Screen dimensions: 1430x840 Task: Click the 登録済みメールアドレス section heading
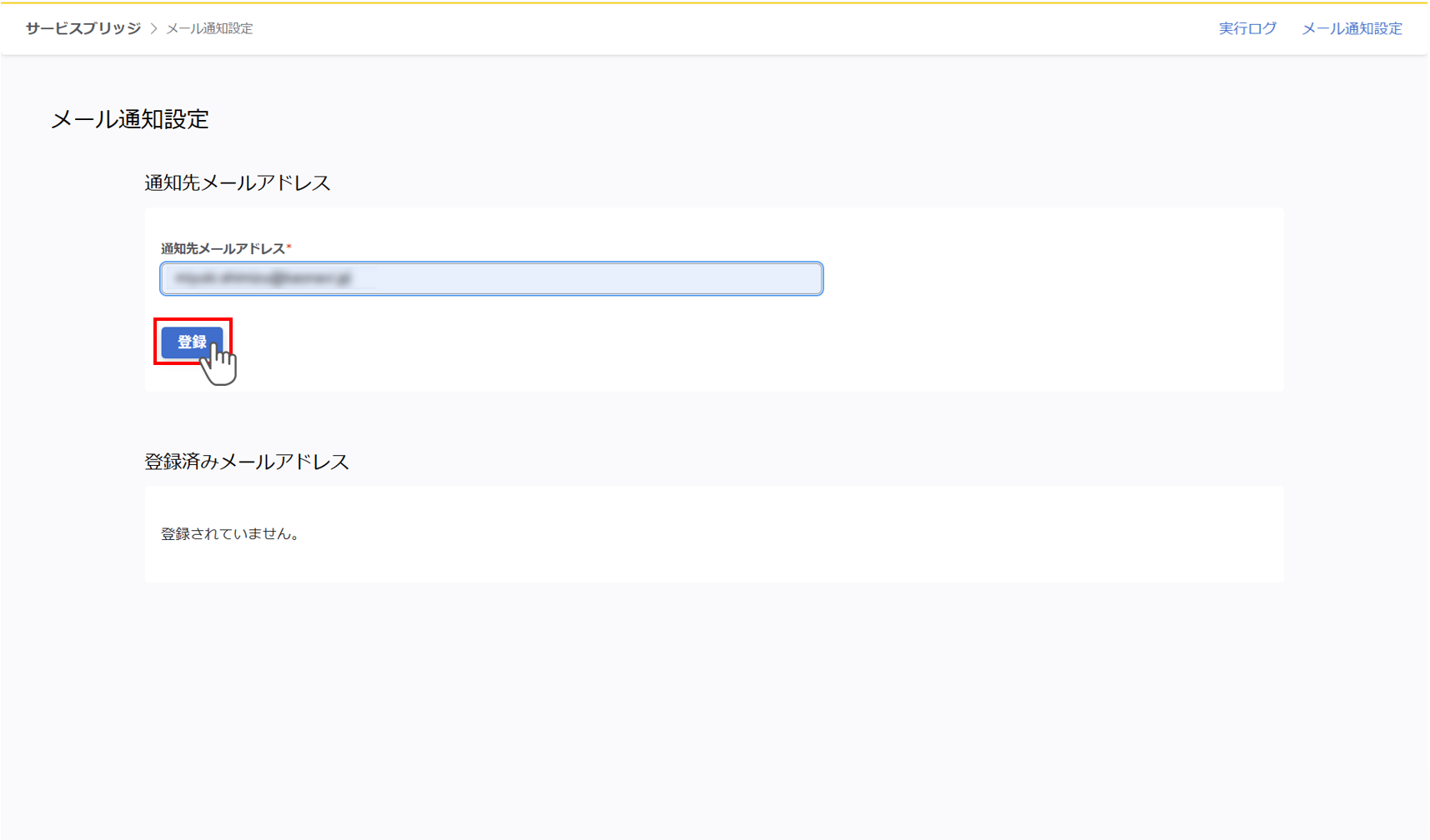pyautogui.click(x=247, y=462)
